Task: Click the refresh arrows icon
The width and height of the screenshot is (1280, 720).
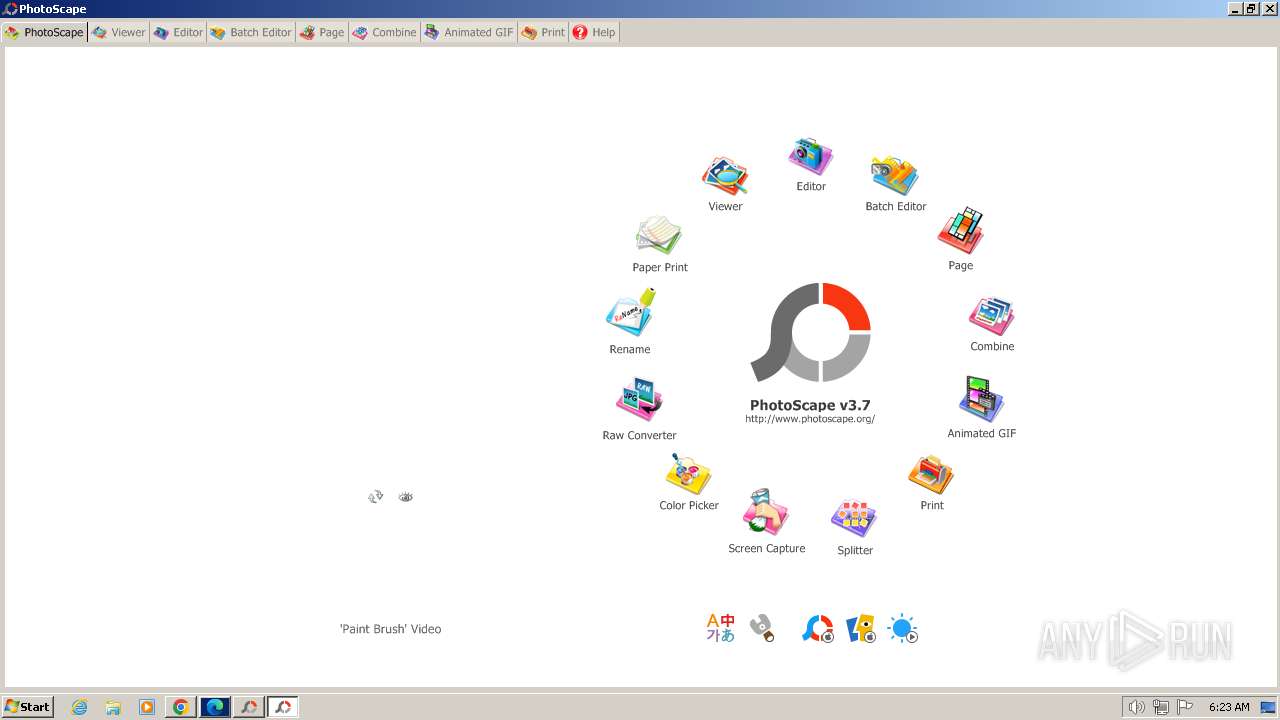Action: (x=376, y=496)
